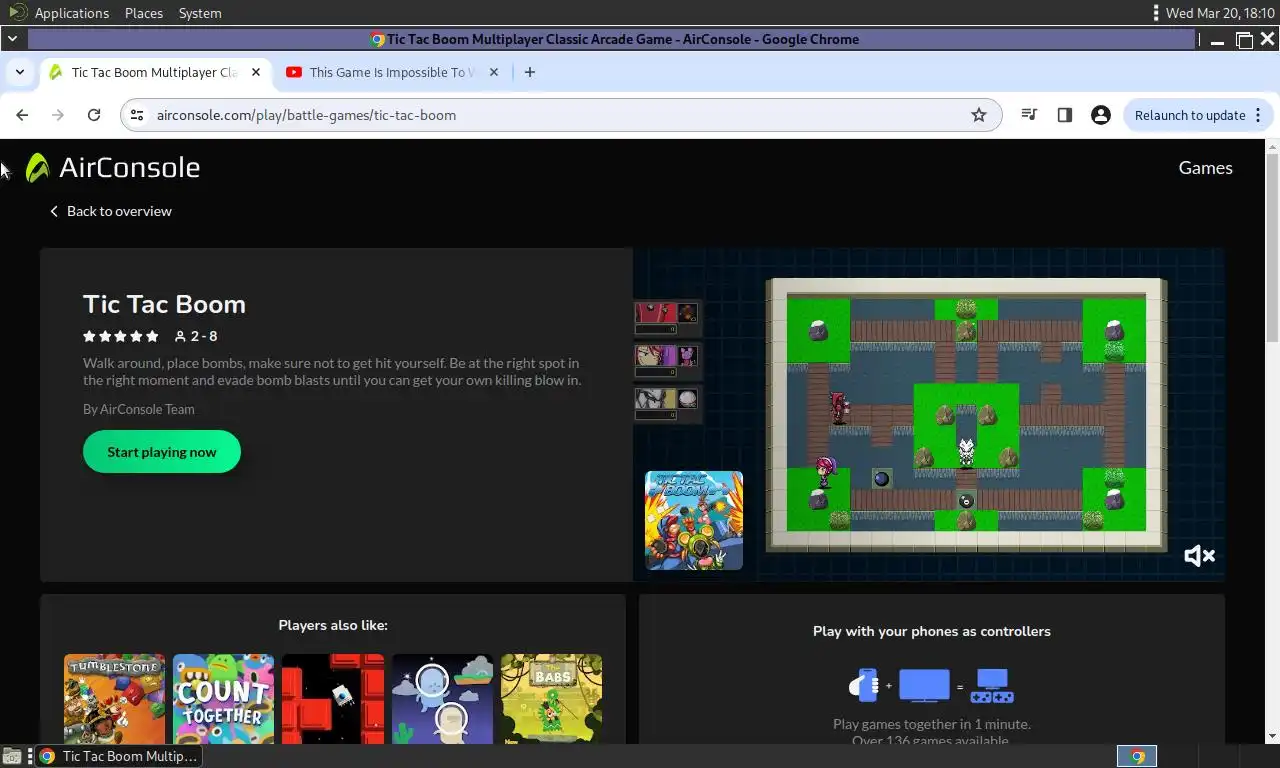Click the blue screen monitor icon

coord(924,686)
